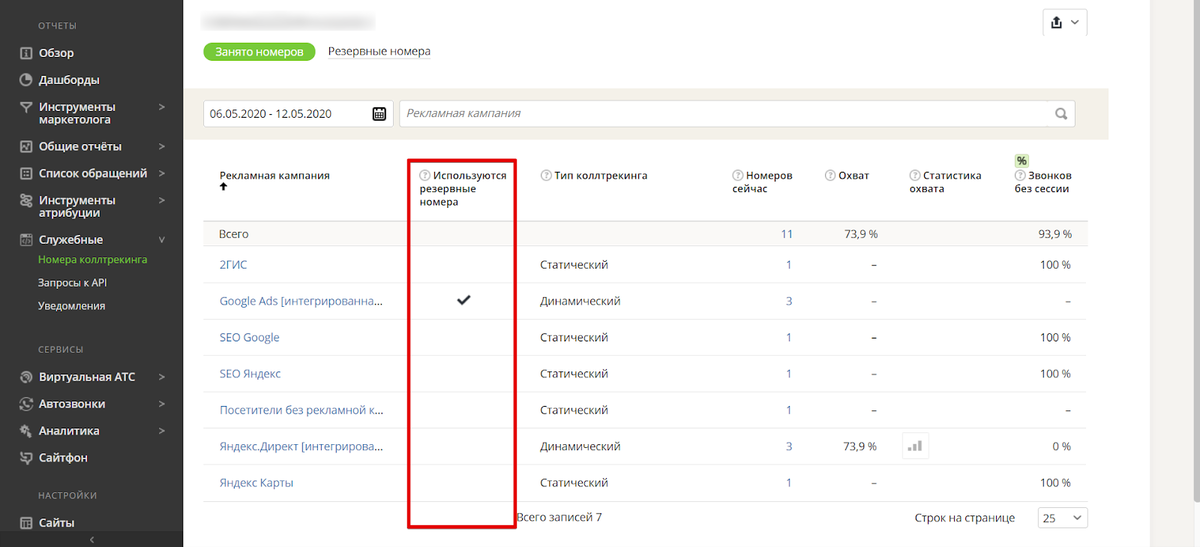Click the green percent icon above Звонков
This screenshot has width=1200, height=547.
pyautogui.click(x=1021, y=161)
